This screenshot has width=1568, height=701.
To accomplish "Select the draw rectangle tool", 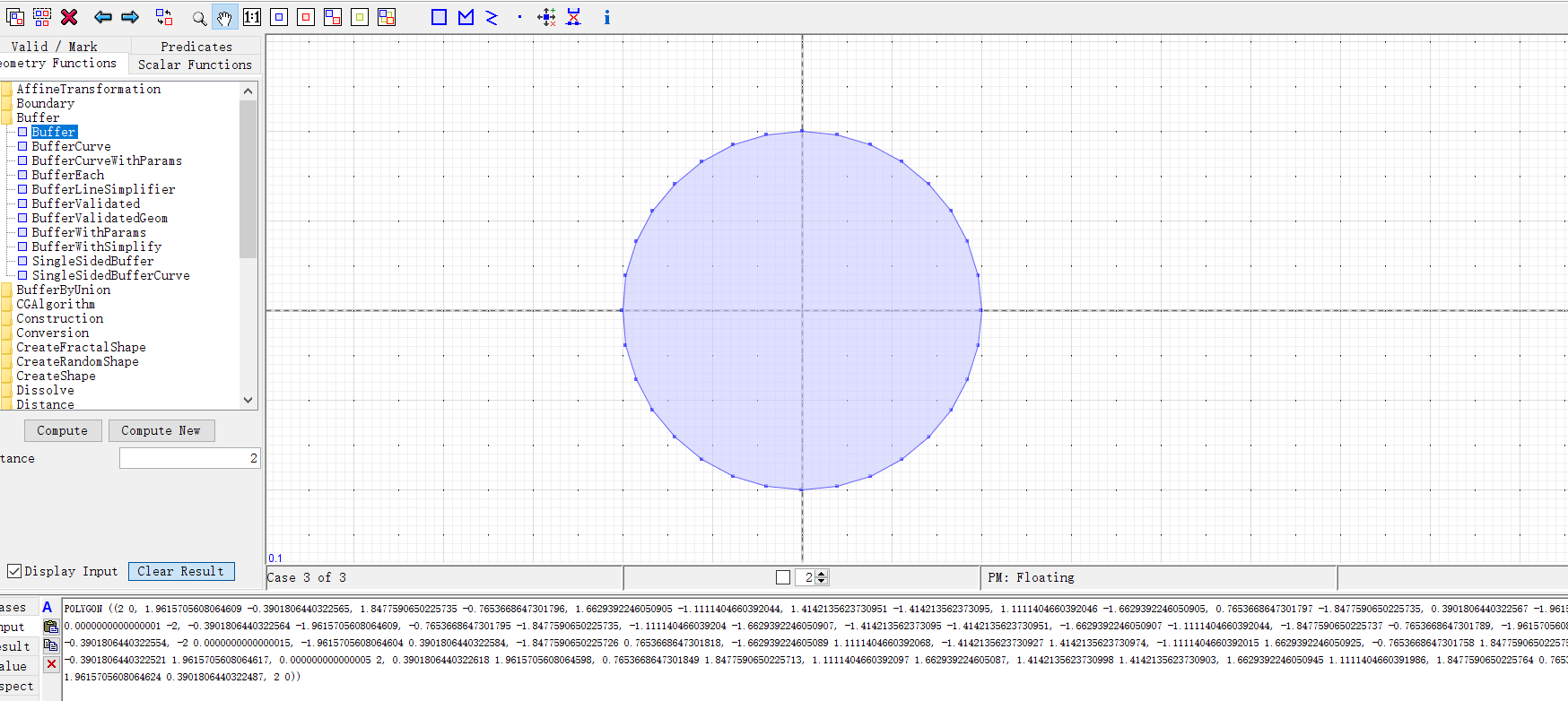I will click(x=439, y=17).
